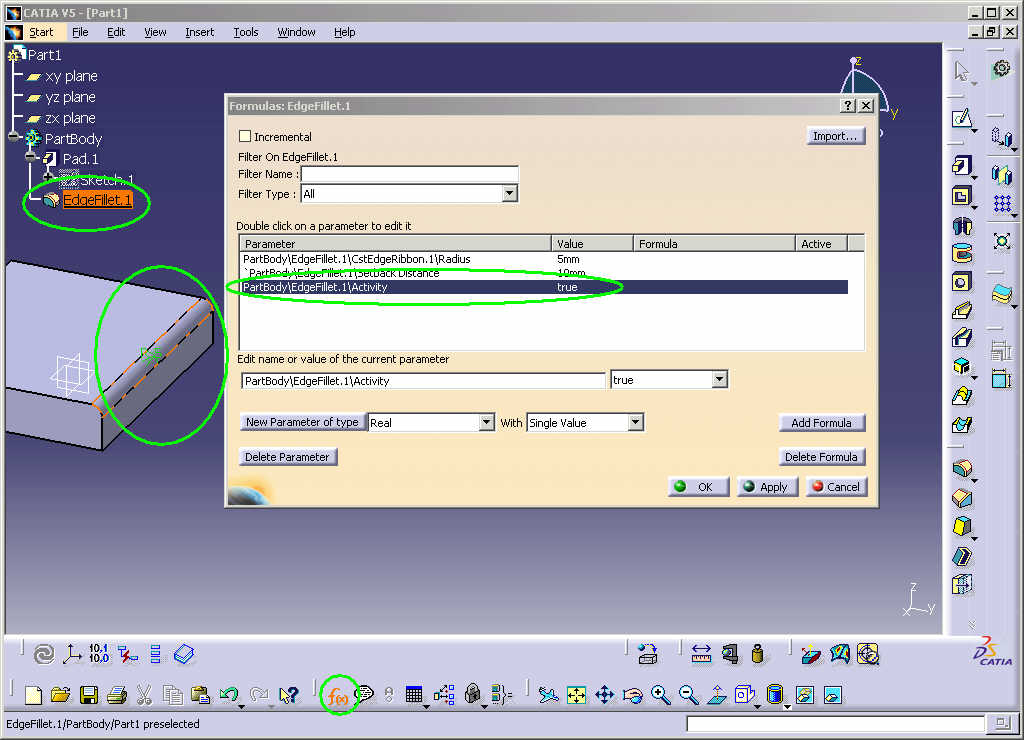Select the Pad tool icon
This screenshot has height=740, width=1024.
961,166
